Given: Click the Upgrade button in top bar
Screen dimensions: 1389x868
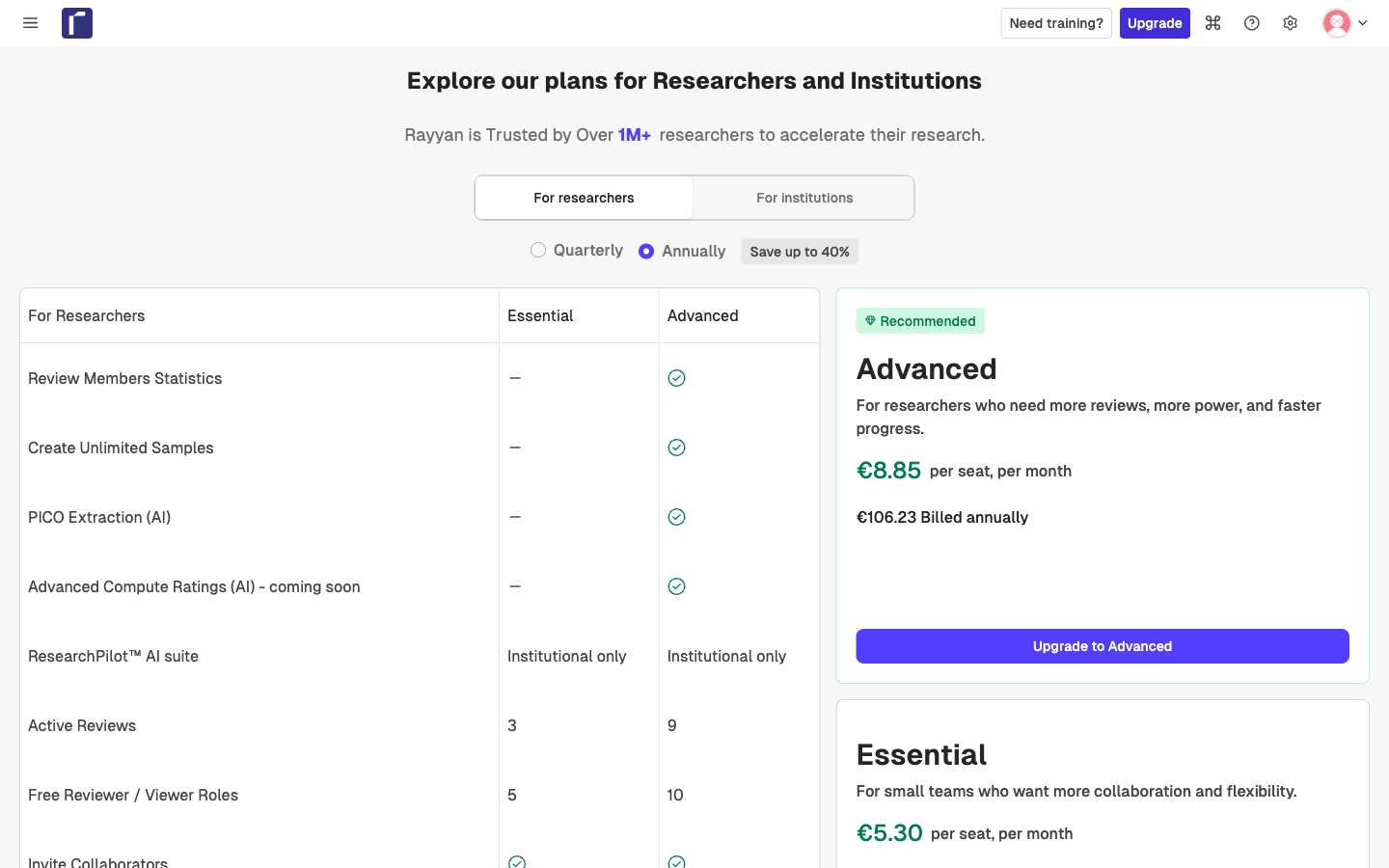Looking at the screenshot, I should (1155, 23).
